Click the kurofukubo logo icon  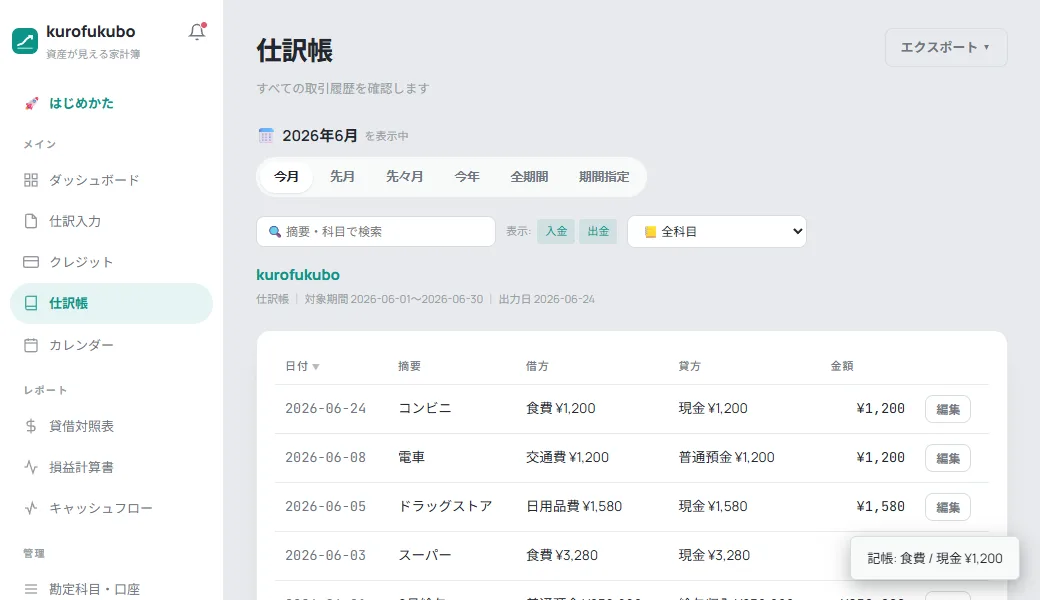coord(25,41)
